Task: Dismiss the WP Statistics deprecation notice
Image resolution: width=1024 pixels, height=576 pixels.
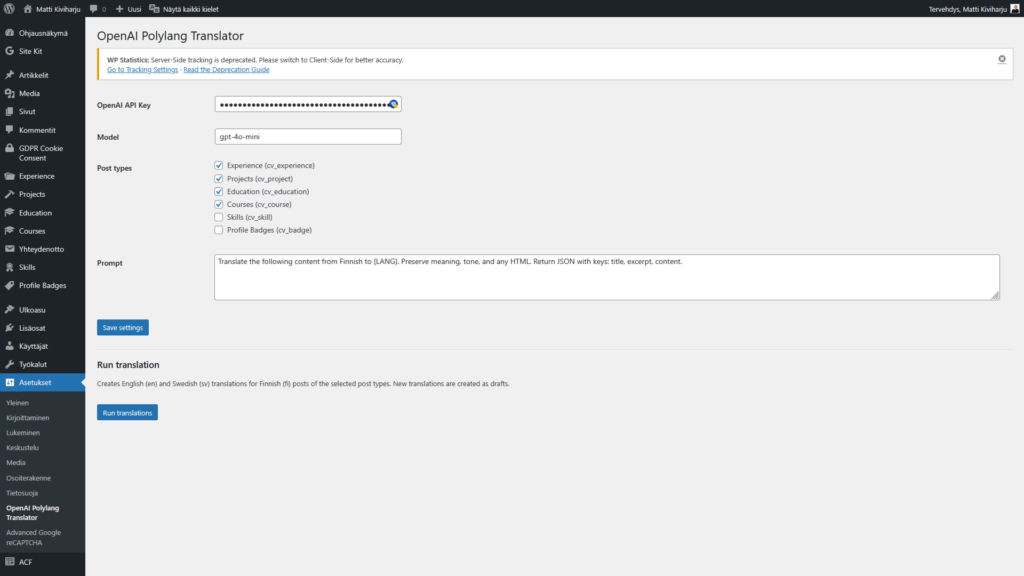Action: click(1001, 60)
